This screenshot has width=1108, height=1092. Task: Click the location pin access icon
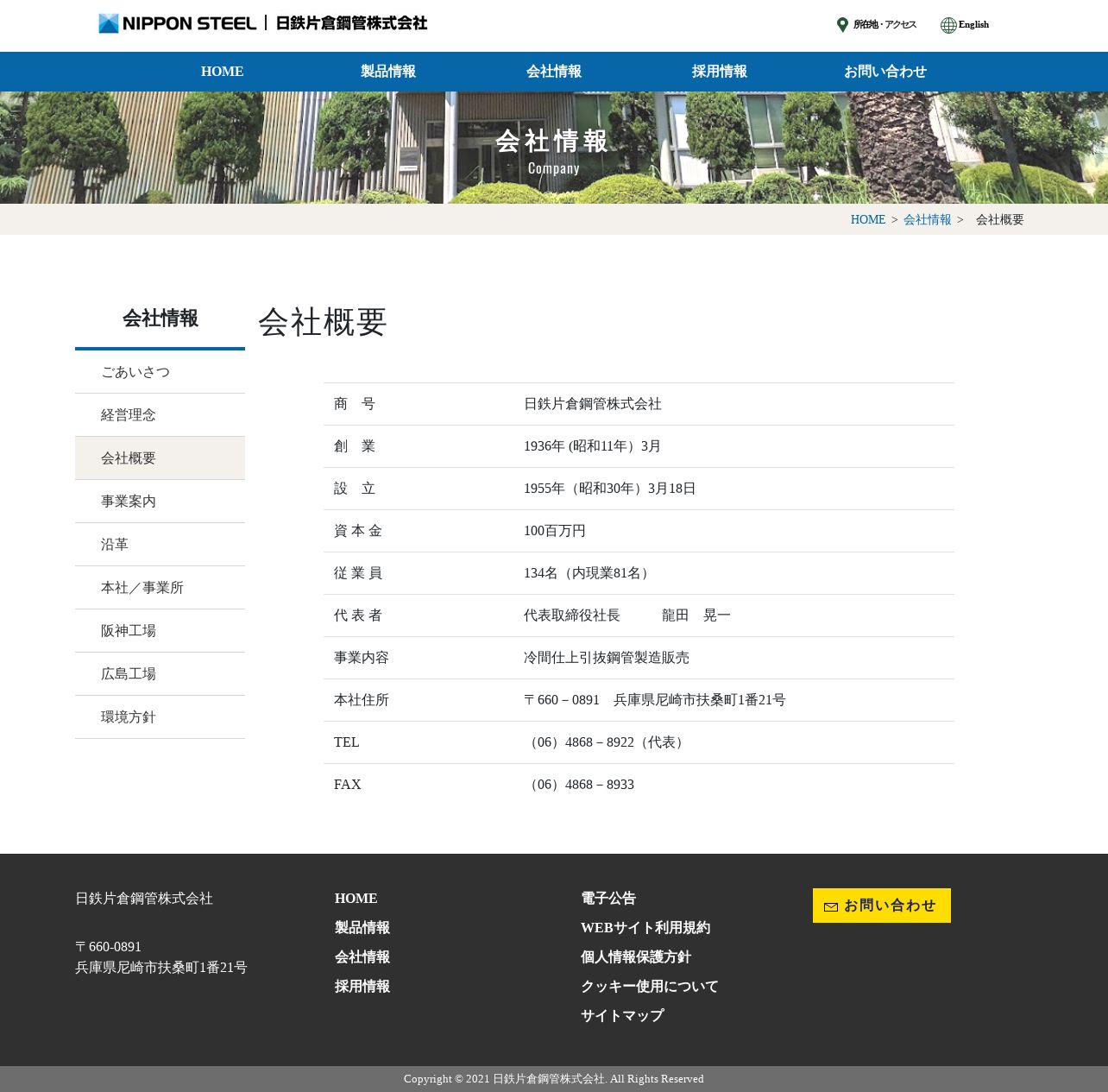[x=842, y=25]
